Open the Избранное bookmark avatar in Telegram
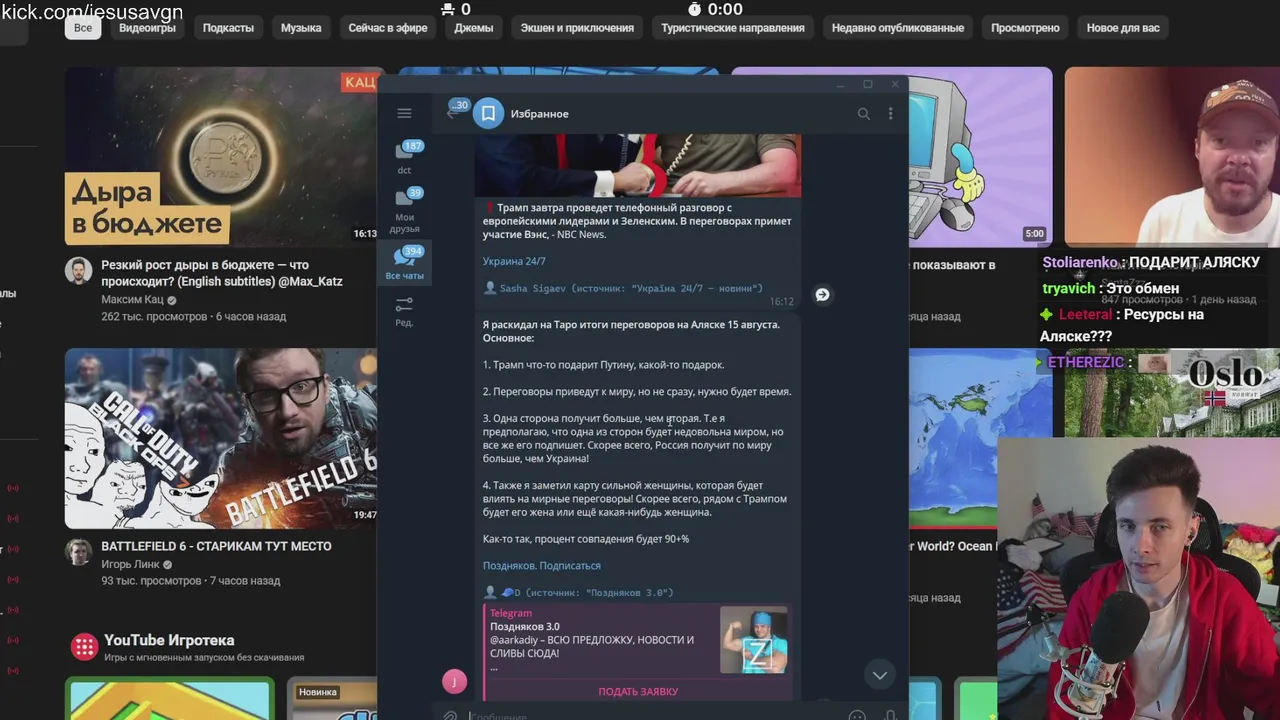 (488, 114)
